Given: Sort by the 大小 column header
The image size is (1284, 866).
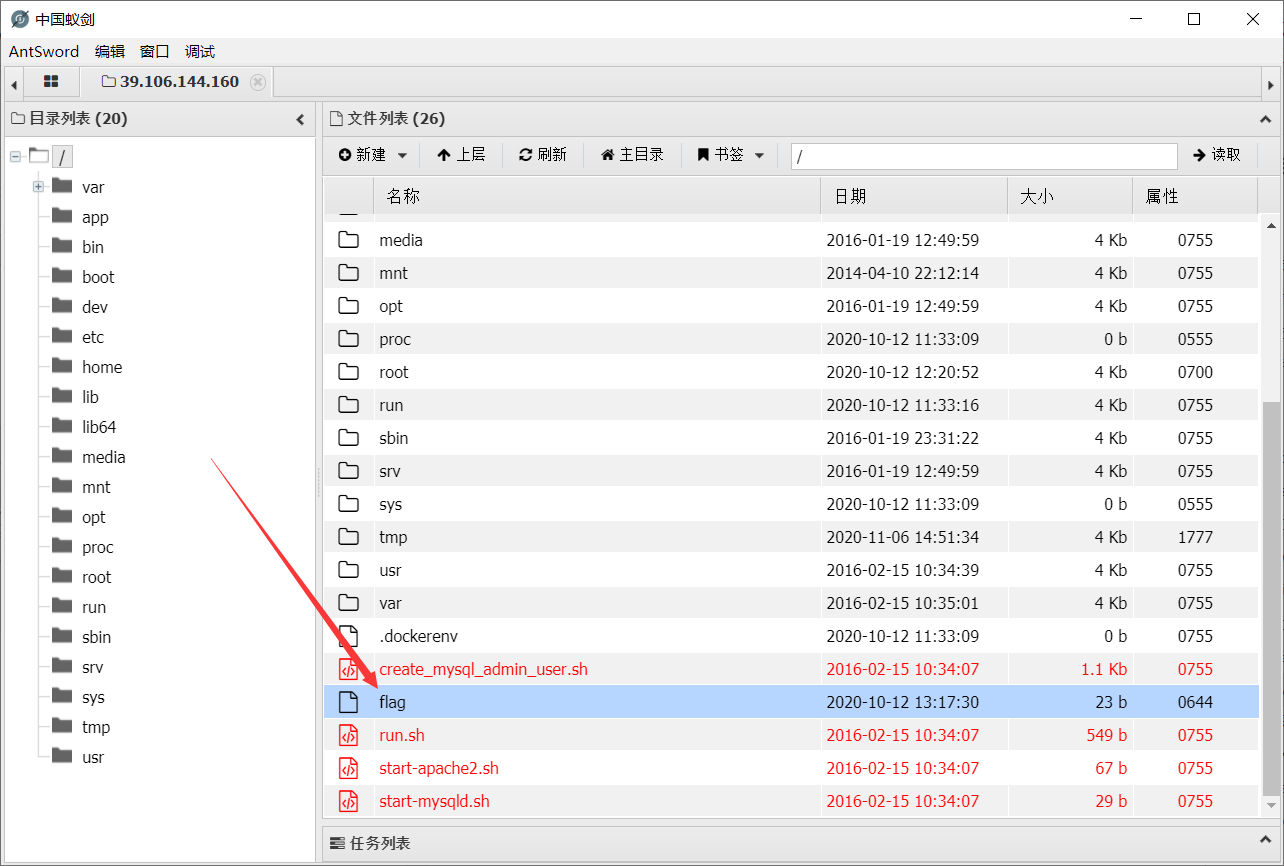Looking at the screenshot, I should [x=1070, y=197].
